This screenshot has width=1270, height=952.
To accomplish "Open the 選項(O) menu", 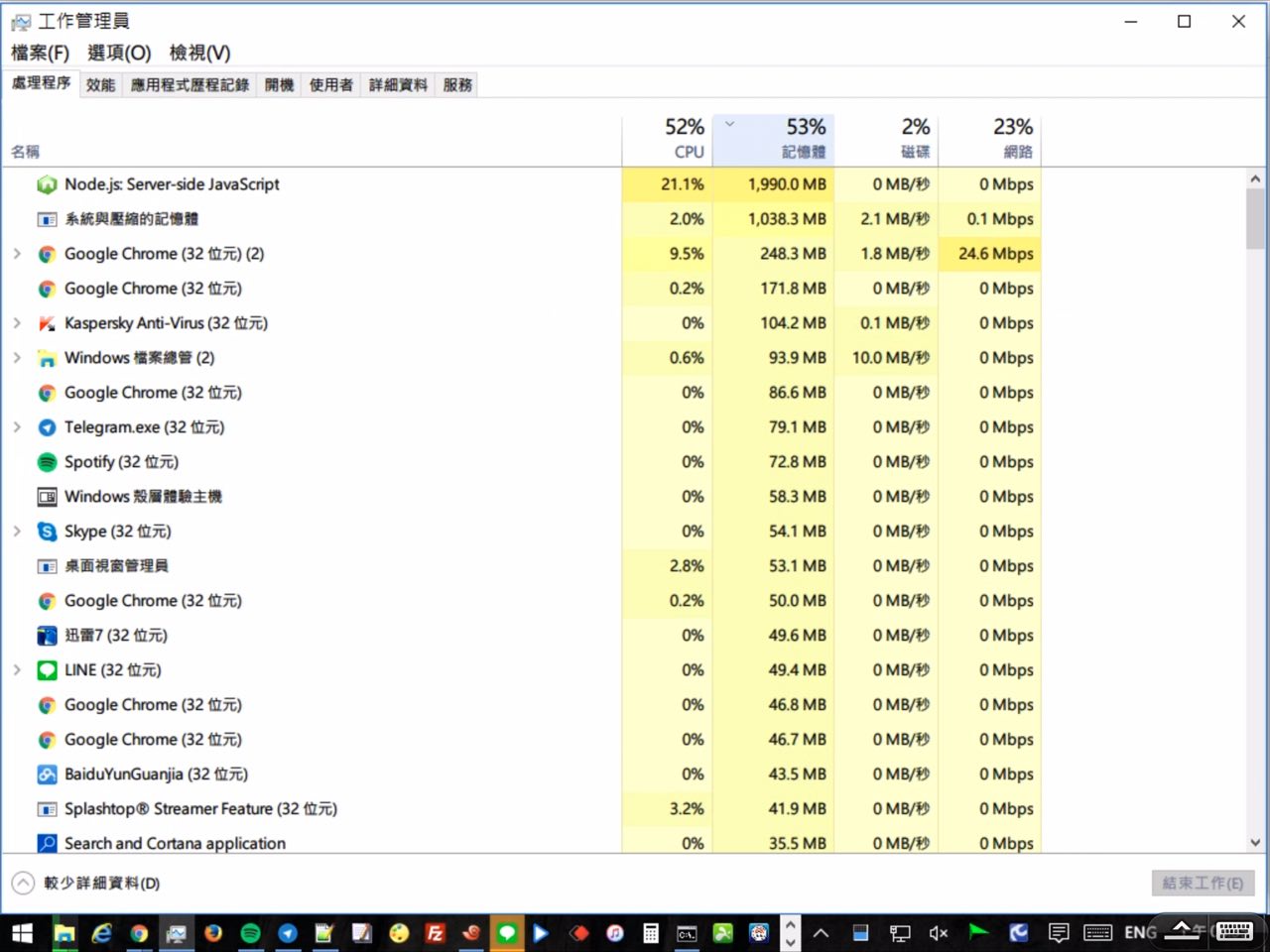I will pyautogui.click(x=119, y=53).
